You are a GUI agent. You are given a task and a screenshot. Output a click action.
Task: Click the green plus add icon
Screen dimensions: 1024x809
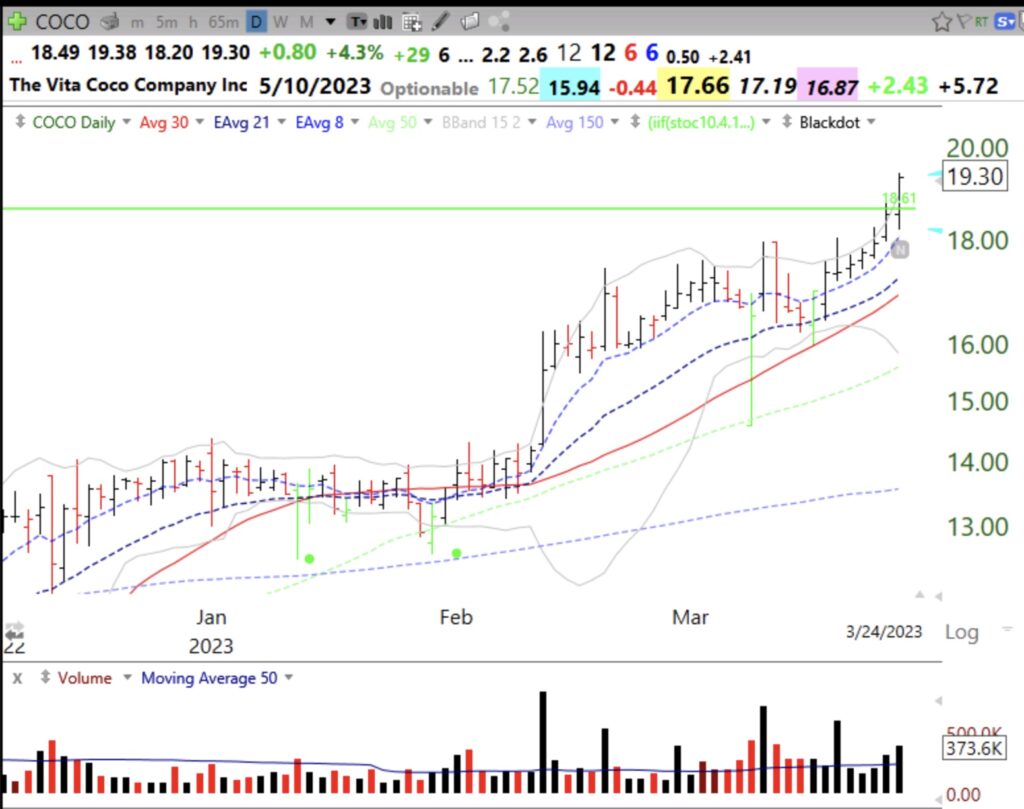pos(16,21)
